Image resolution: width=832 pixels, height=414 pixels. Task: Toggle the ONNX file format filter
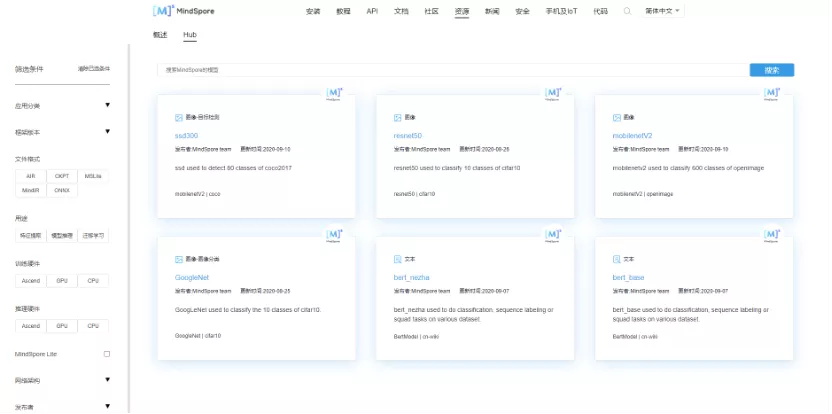coord(62,190)
